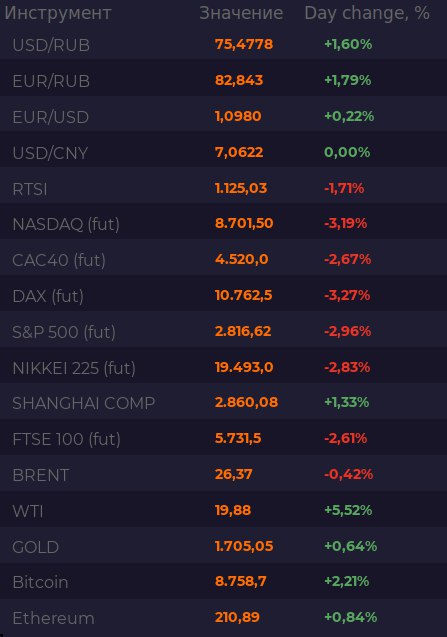Open the Bitcoin instrument row

pyautogui.click(x=224, y=582)
